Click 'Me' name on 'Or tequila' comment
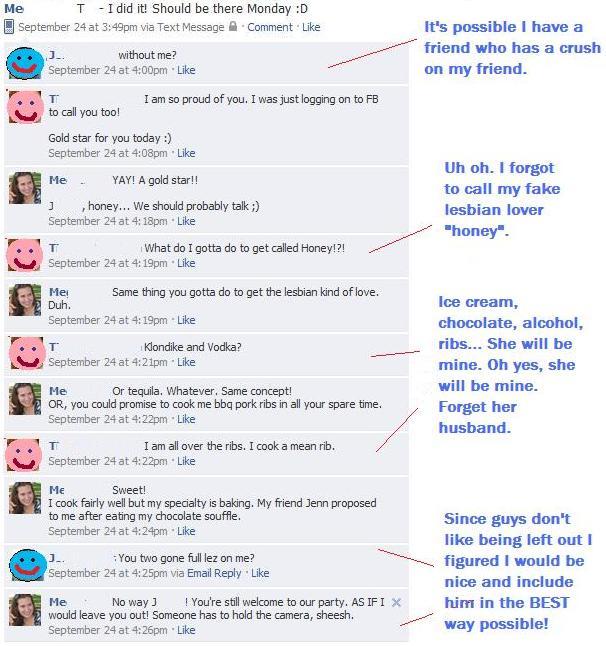 click(58, 391)
